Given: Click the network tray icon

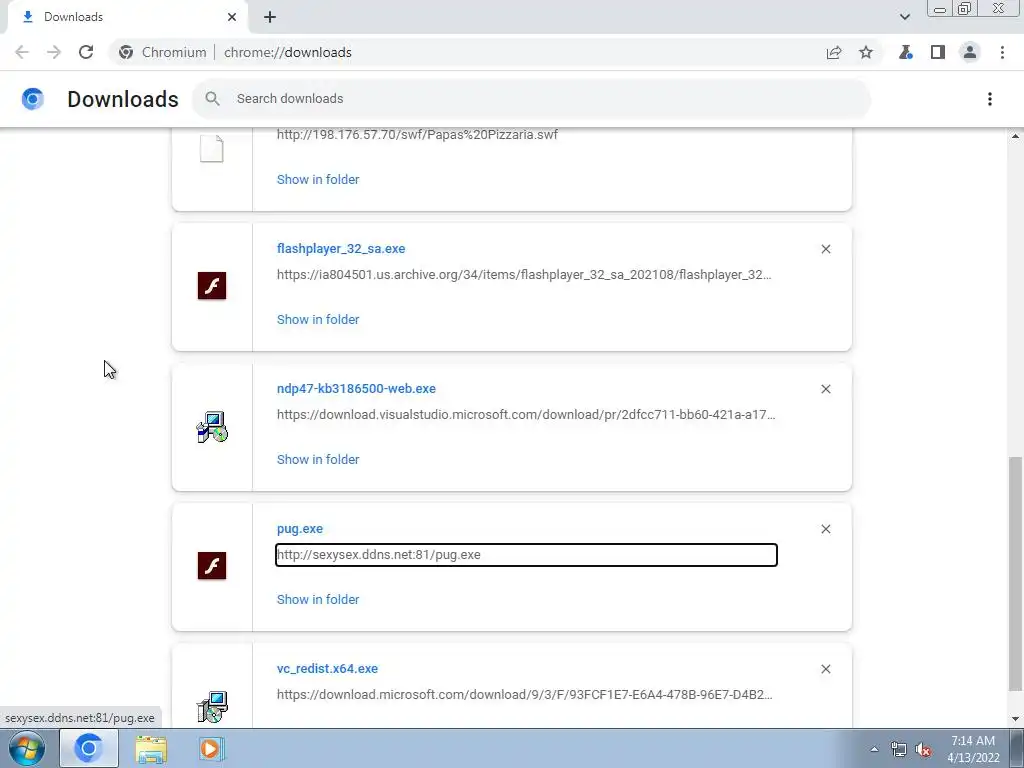Looking at the screenshot, I should (899, 749).
